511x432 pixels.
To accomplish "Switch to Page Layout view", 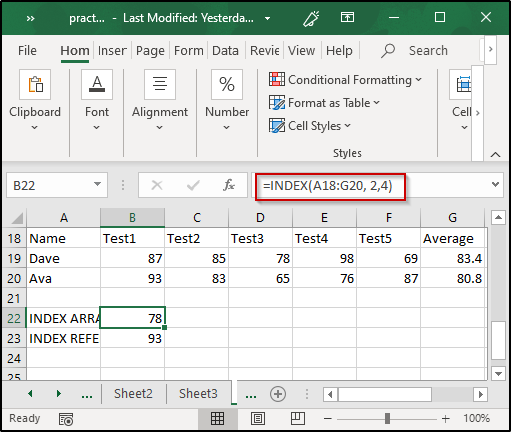I will pos(258,418).
